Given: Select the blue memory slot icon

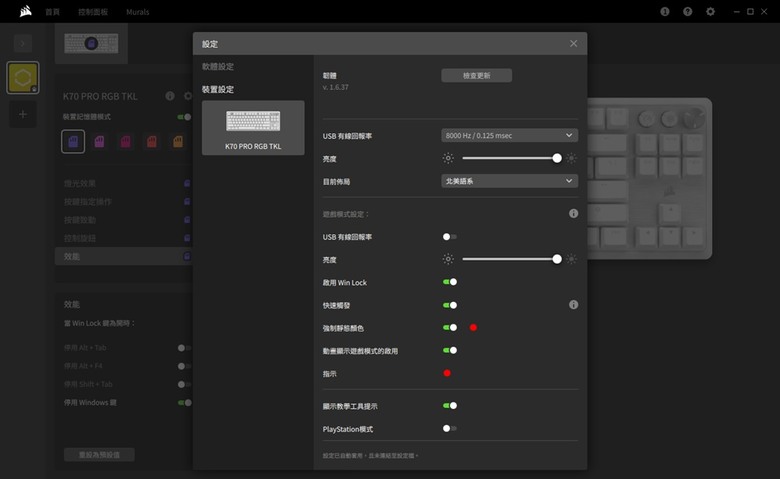Looking at the screenshot, I should point(73,141).
